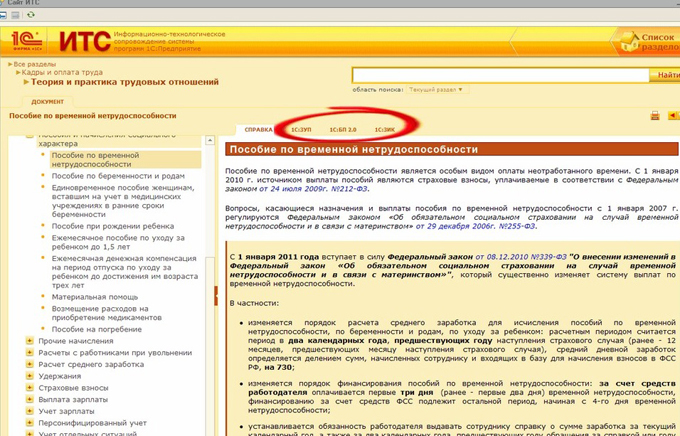
Task: Select Единовременное пособие женщинам tree item
Action: (x=123, y=201)
